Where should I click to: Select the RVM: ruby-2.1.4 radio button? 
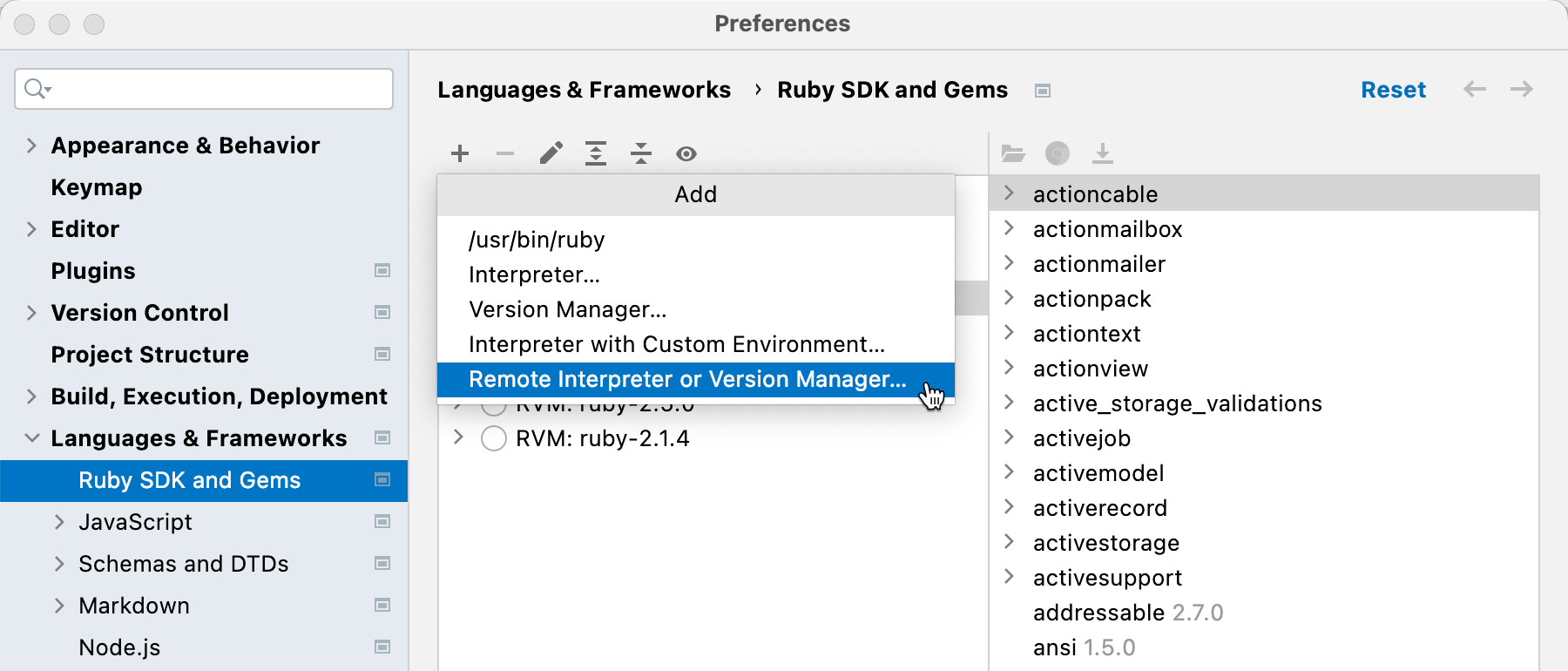(494, 438)
